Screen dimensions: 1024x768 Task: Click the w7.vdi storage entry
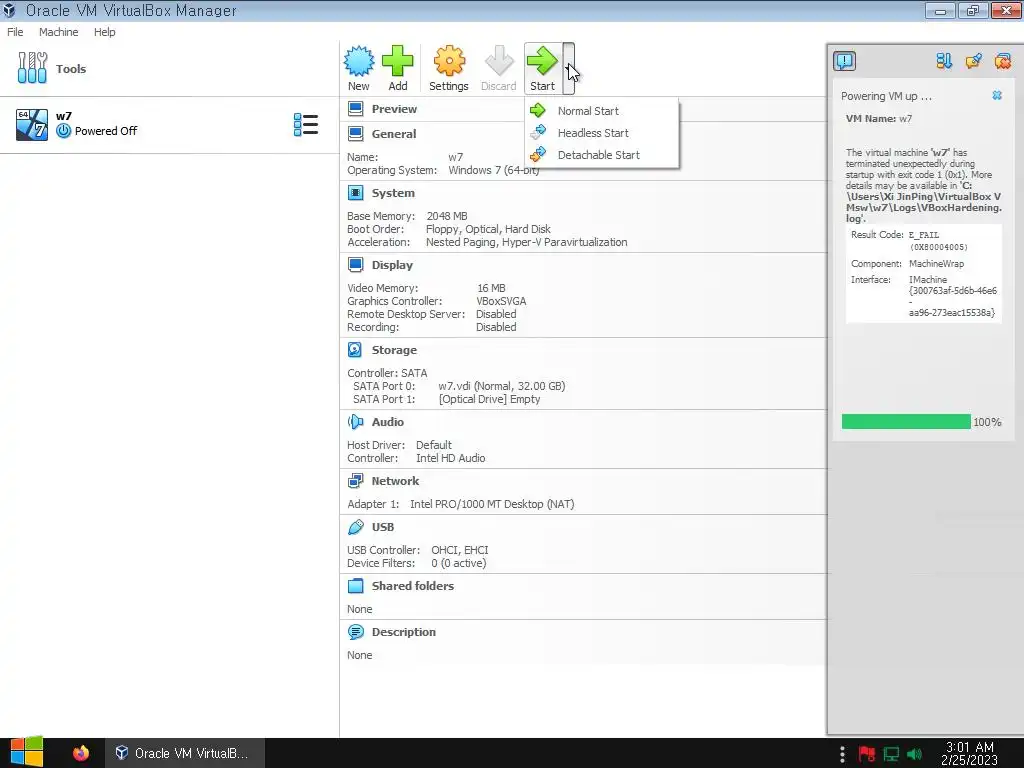pos(502,386)
